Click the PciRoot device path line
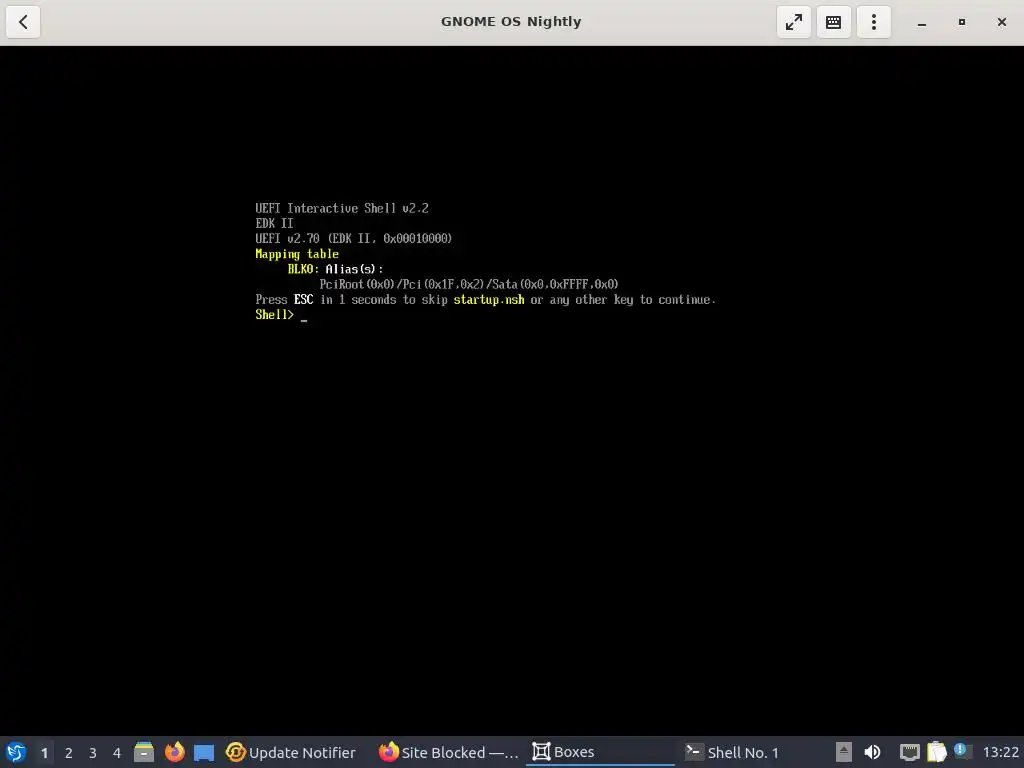This screenshot has height=768, width=1024. tap(469, 284)
